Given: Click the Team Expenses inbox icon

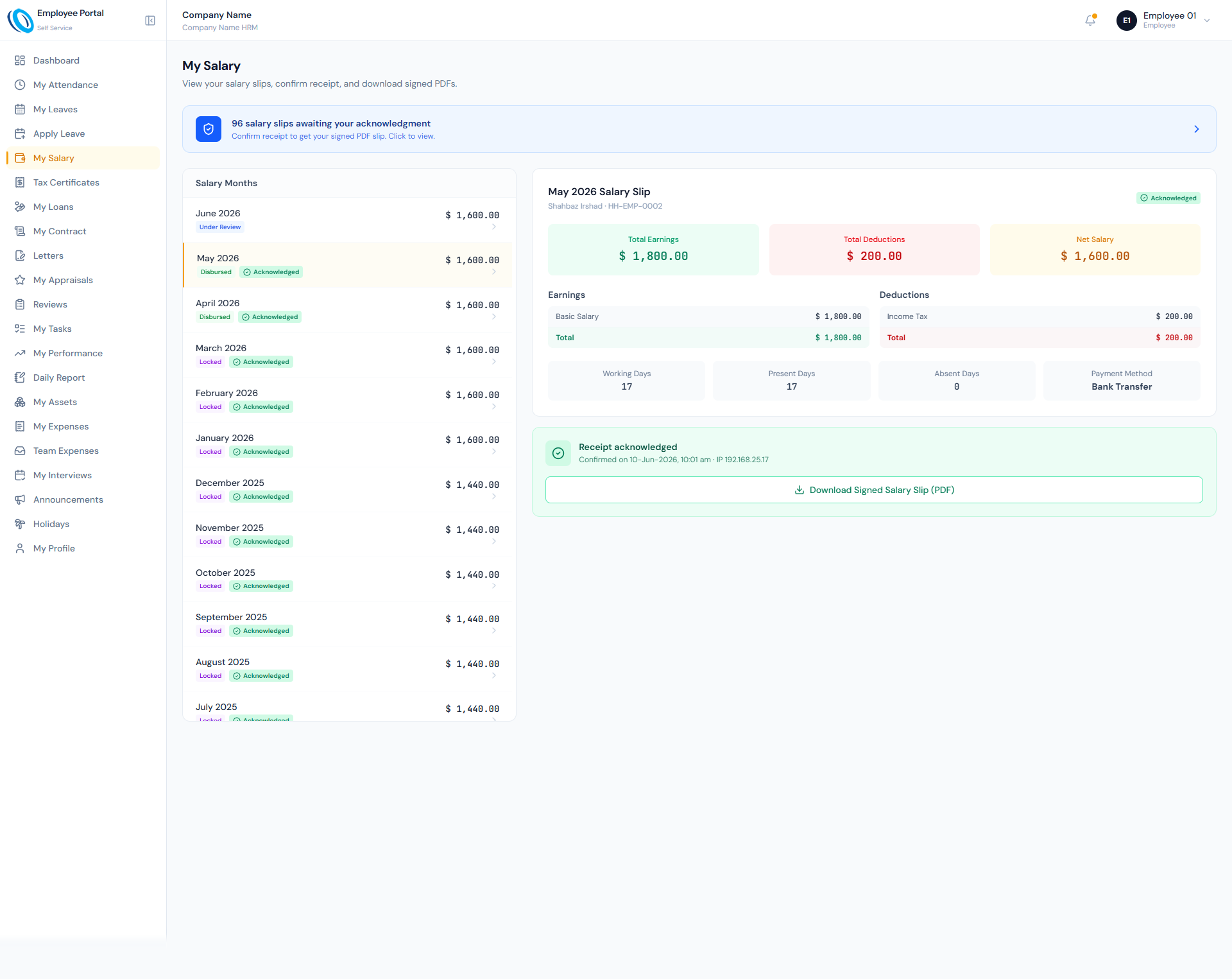Looking at the screenshot, I should coord(20,451).
